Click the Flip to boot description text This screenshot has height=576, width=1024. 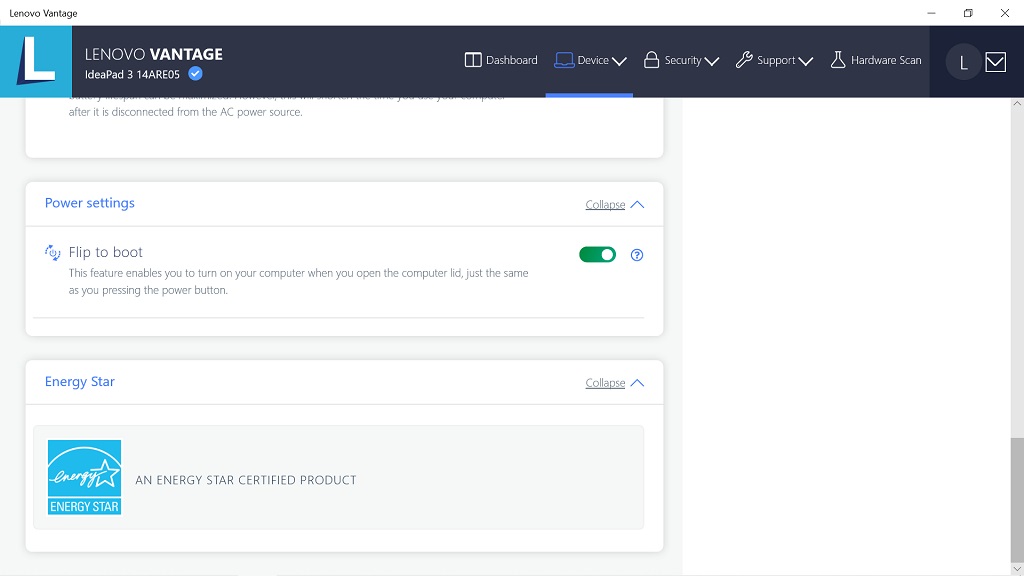298,281
